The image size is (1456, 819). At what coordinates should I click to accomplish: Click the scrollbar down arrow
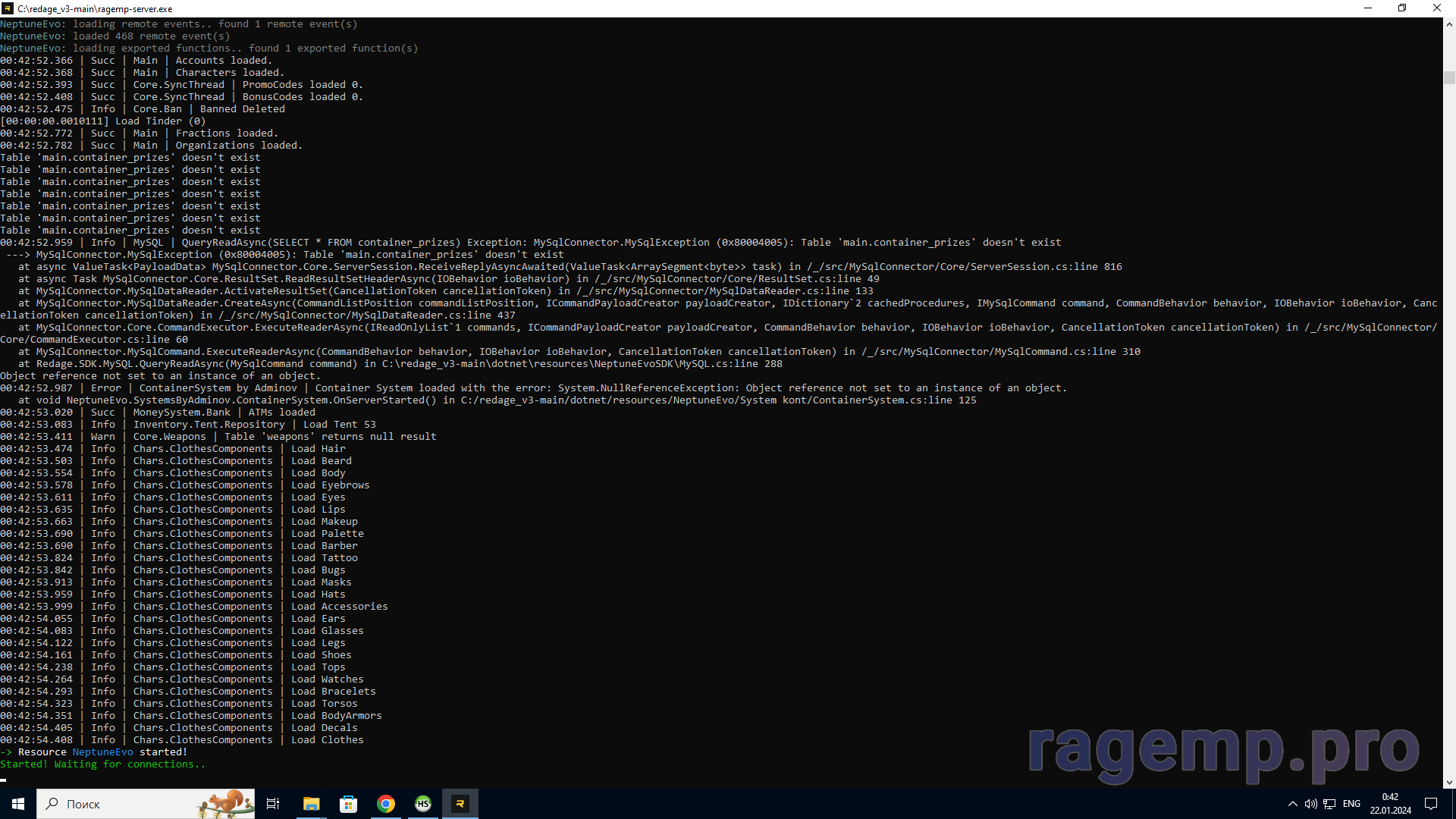(x=1449, y=782)
